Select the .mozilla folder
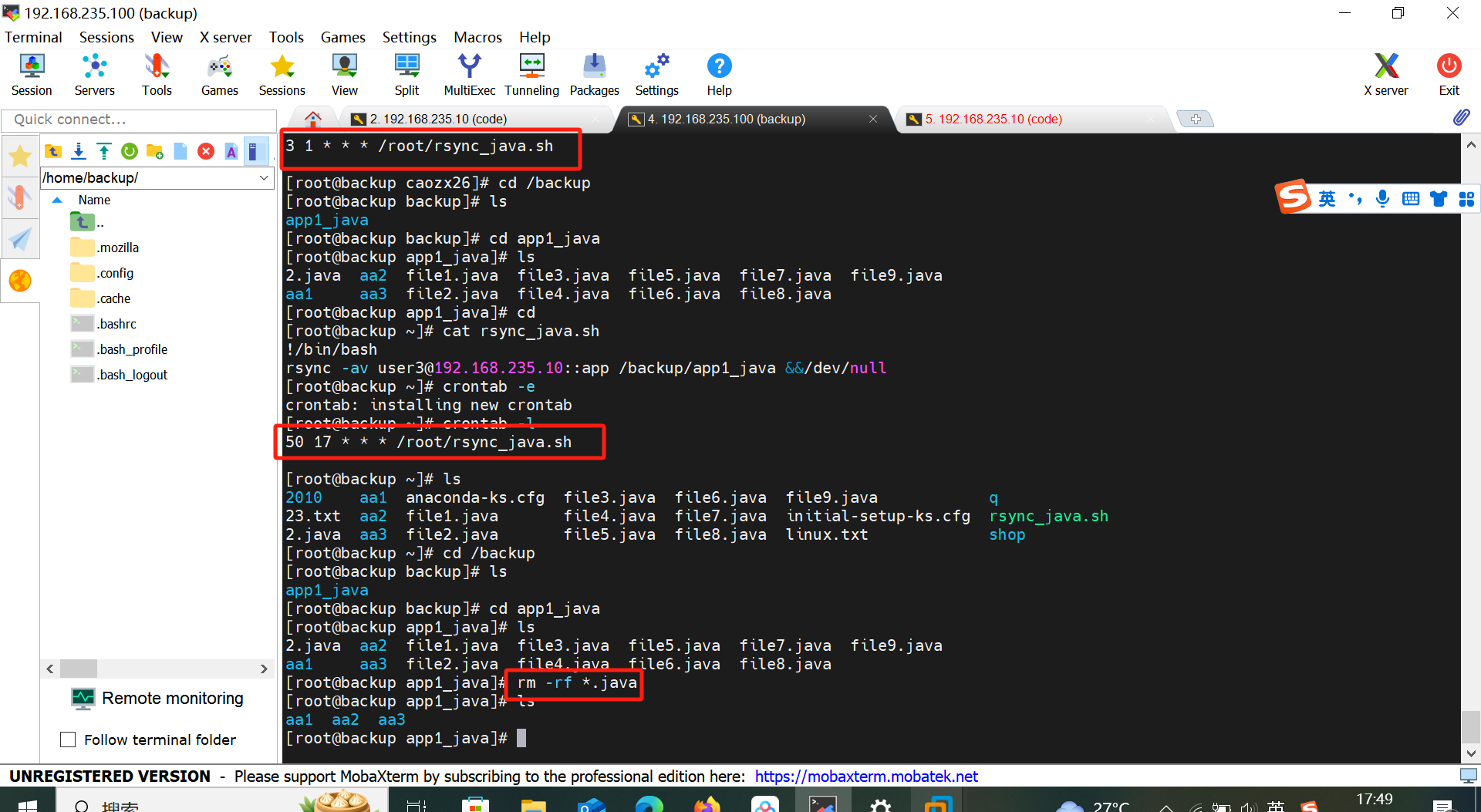Image resolution: width=1481 pixels, height=812 pixels. pos(105,248)
